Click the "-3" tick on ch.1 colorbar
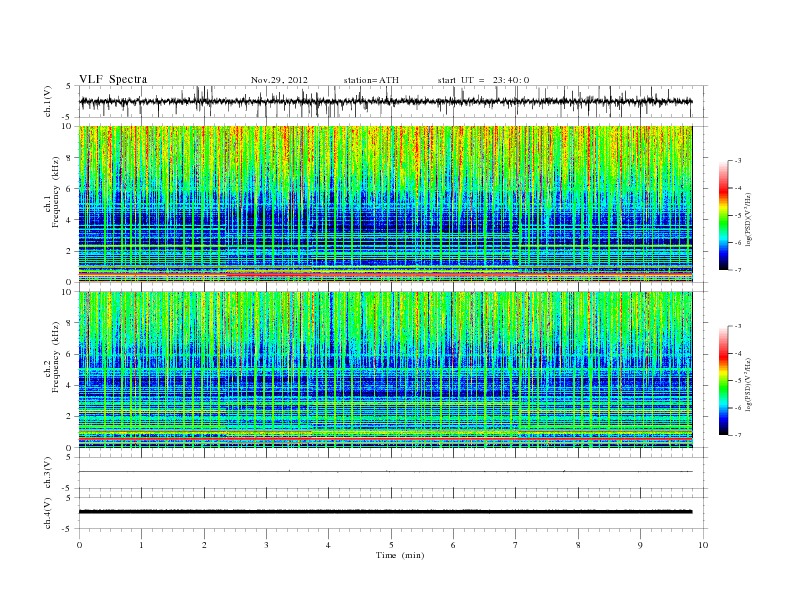This screenshot has height=612, width=792. coord(738,161)
